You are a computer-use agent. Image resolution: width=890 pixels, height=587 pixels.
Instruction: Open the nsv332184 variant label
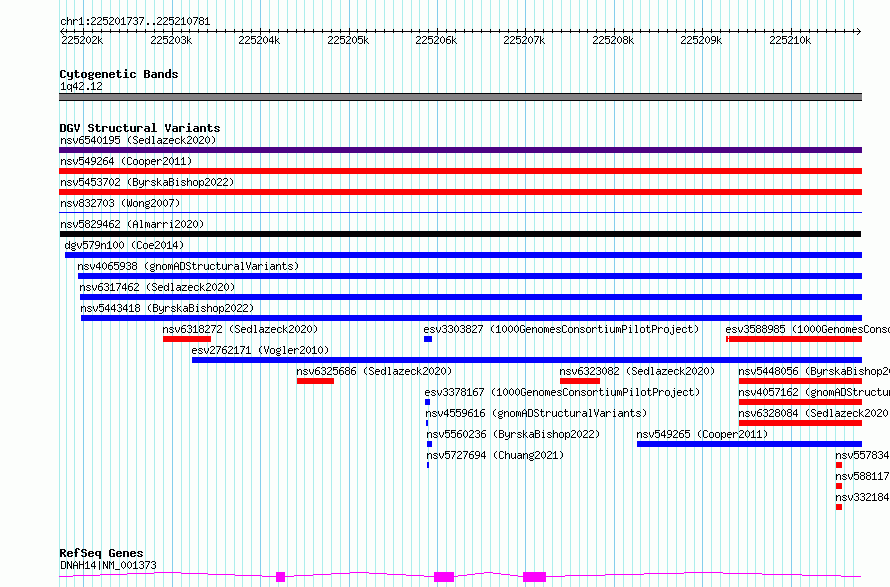(862, 497)
